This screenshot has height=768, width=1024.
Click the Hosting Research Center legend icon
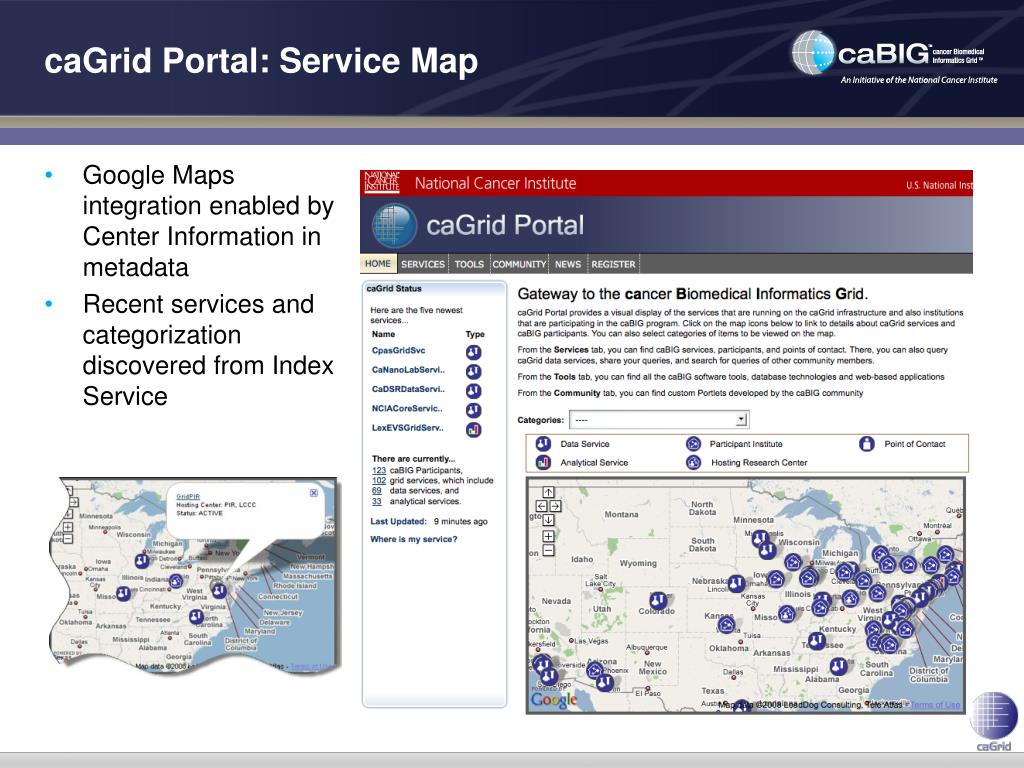tap(694, 462)
